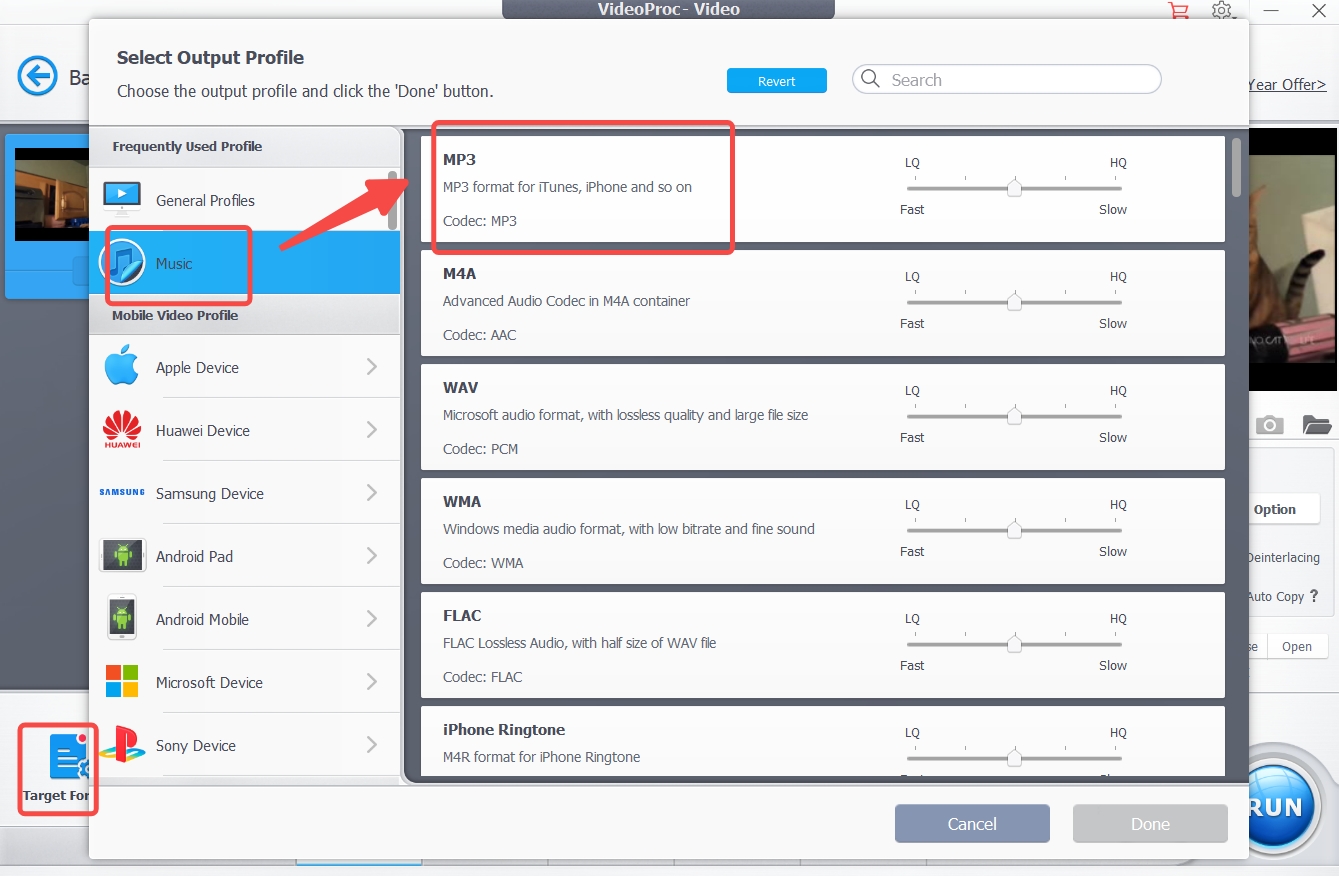Click the shopping cart icon
1339x876 pixels.
click(1179, 11)
